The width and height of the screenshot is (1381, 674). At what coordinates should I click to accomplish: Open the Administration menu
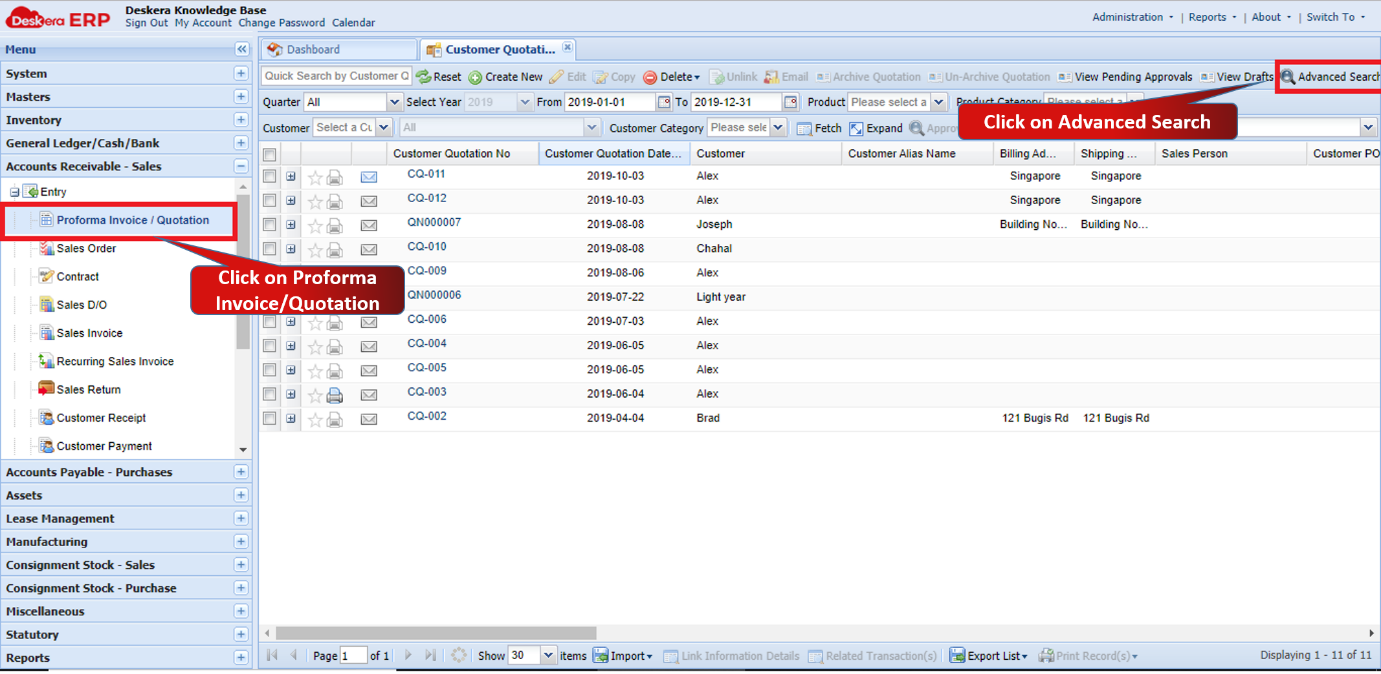1132,17
